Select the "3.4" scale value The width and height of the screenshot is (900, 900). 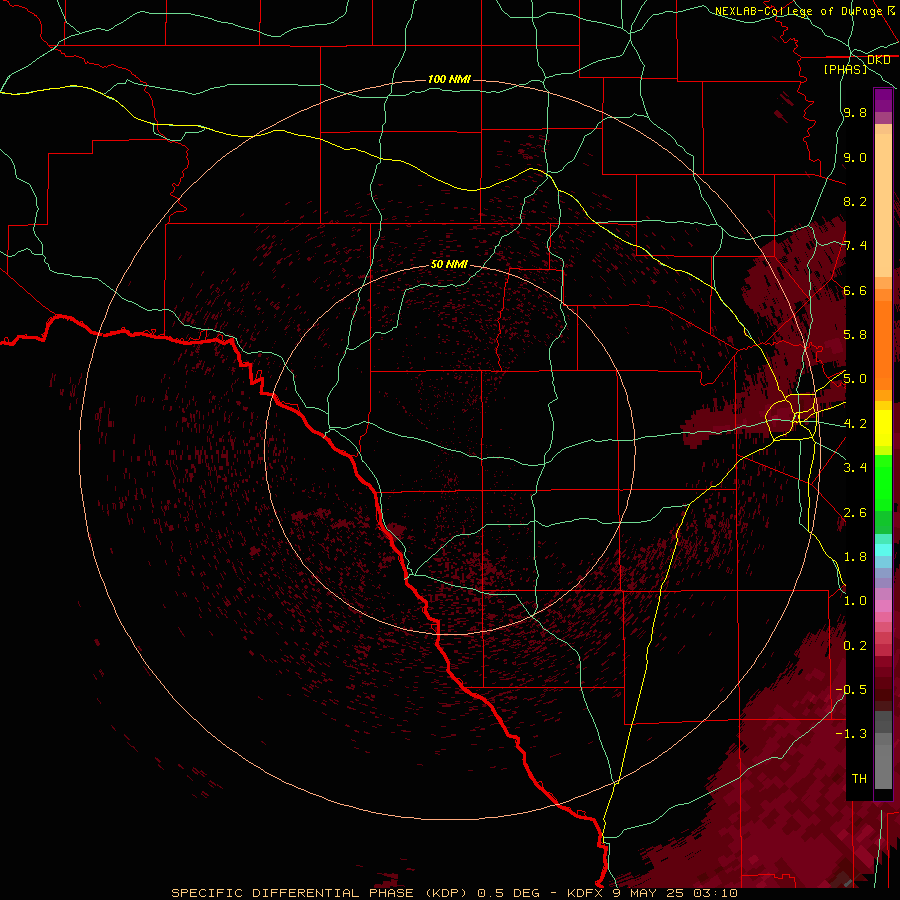click(855, 468)
